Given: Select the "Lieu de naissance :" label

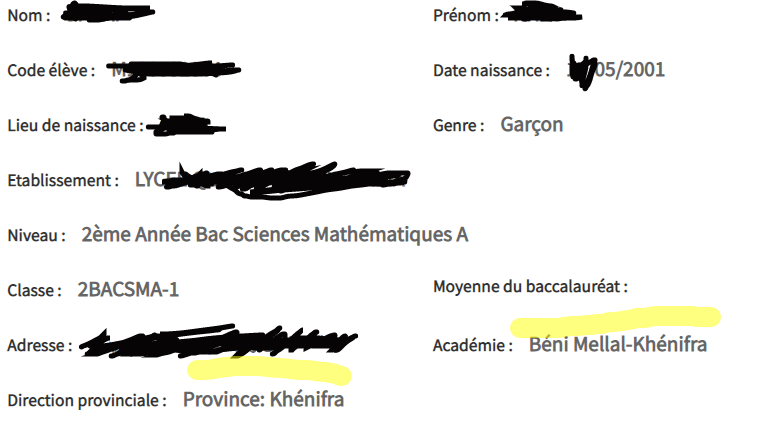Looking at the screenshot, I should (x=75, y=126).
